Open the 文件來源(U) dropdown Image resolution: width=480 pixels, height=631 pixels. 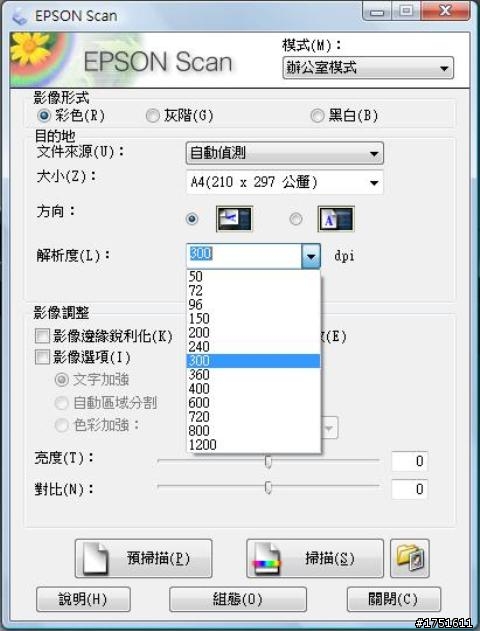click(x=284, y=153)
